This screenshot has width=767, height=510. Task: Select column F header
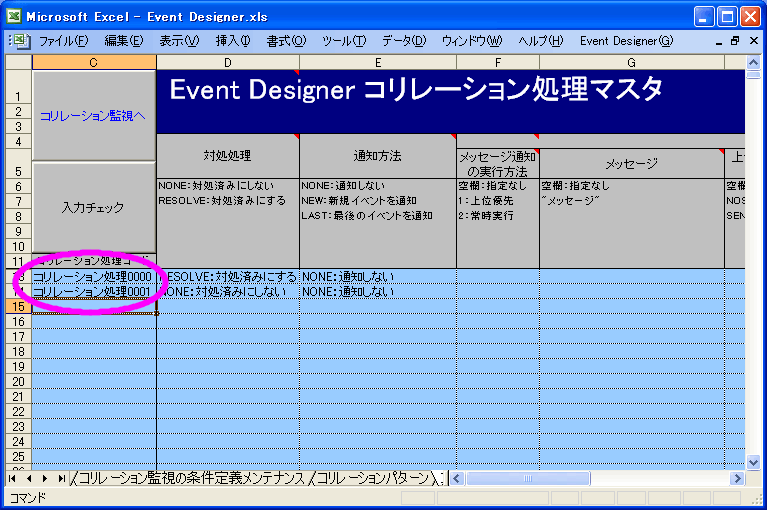(x=498, y=62)
